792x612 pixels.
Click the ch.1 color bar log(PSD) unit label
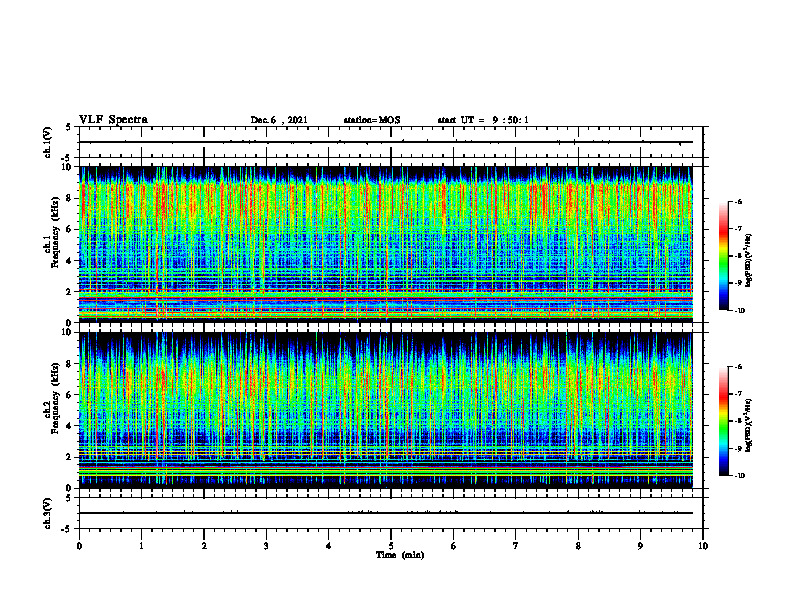(749, 260)
